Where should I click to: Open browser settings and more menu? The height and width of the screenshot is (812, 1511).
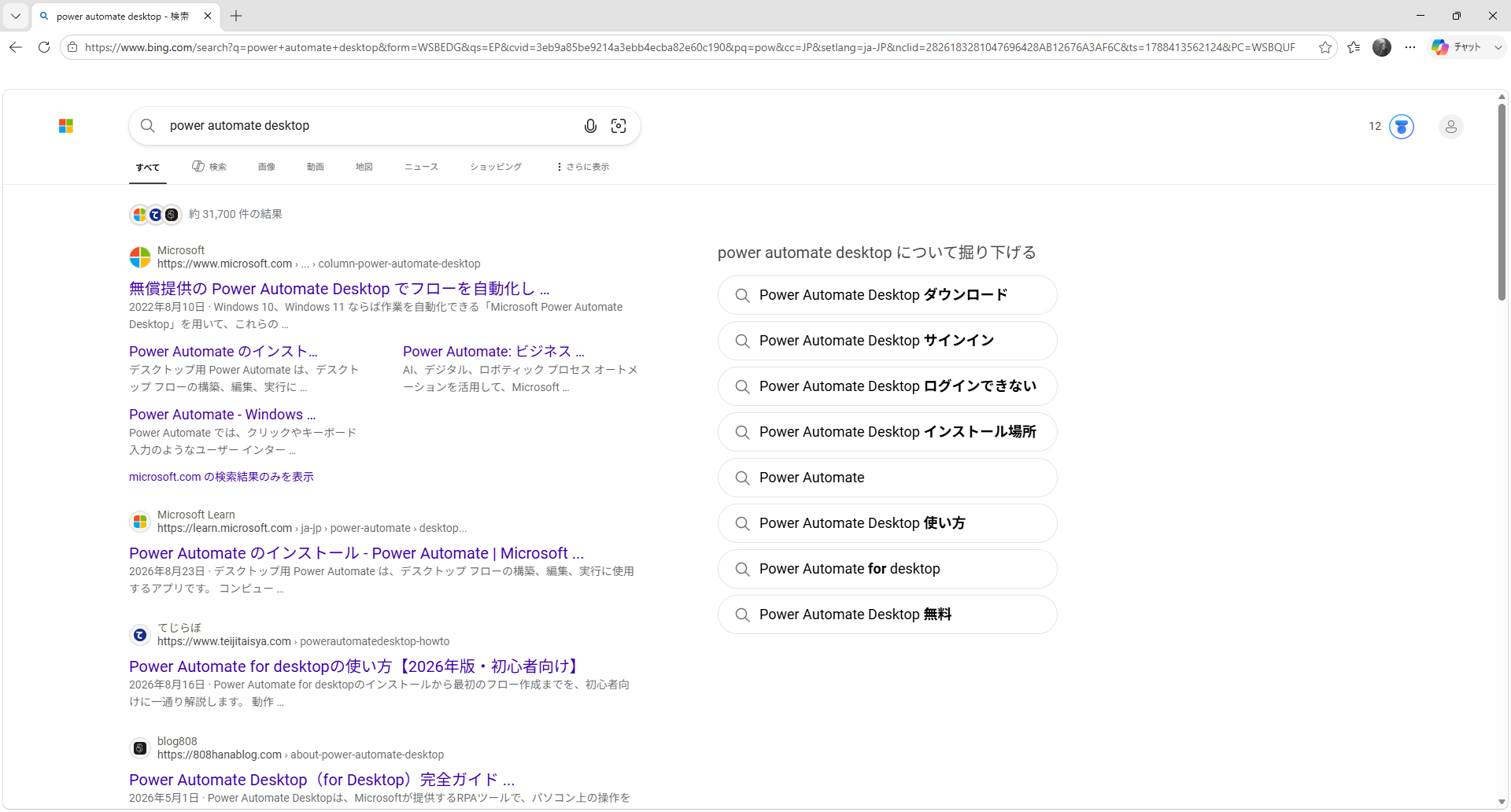tap(1410, 47)
